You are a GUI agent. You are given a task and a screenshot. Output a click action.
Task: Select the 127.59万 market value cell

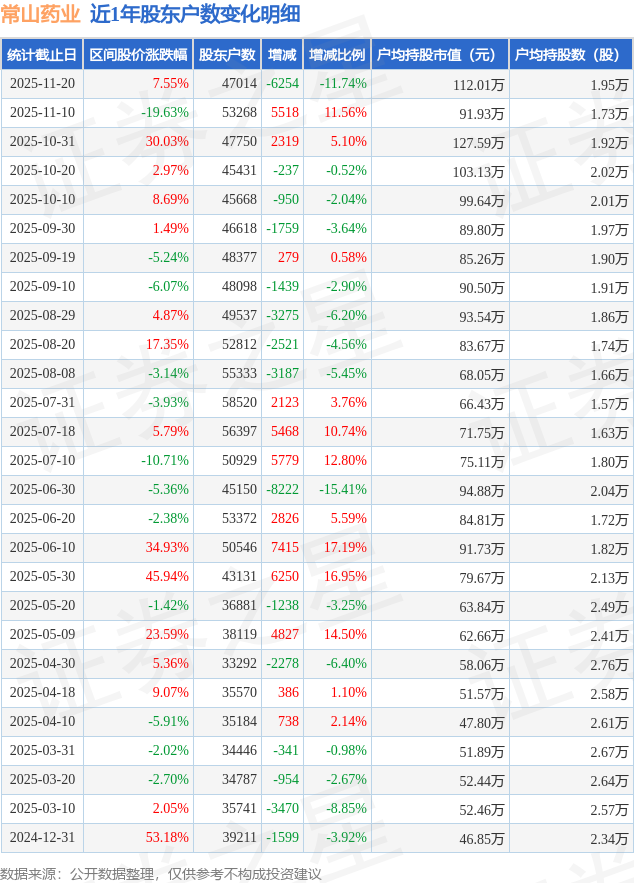coord(478,142)
